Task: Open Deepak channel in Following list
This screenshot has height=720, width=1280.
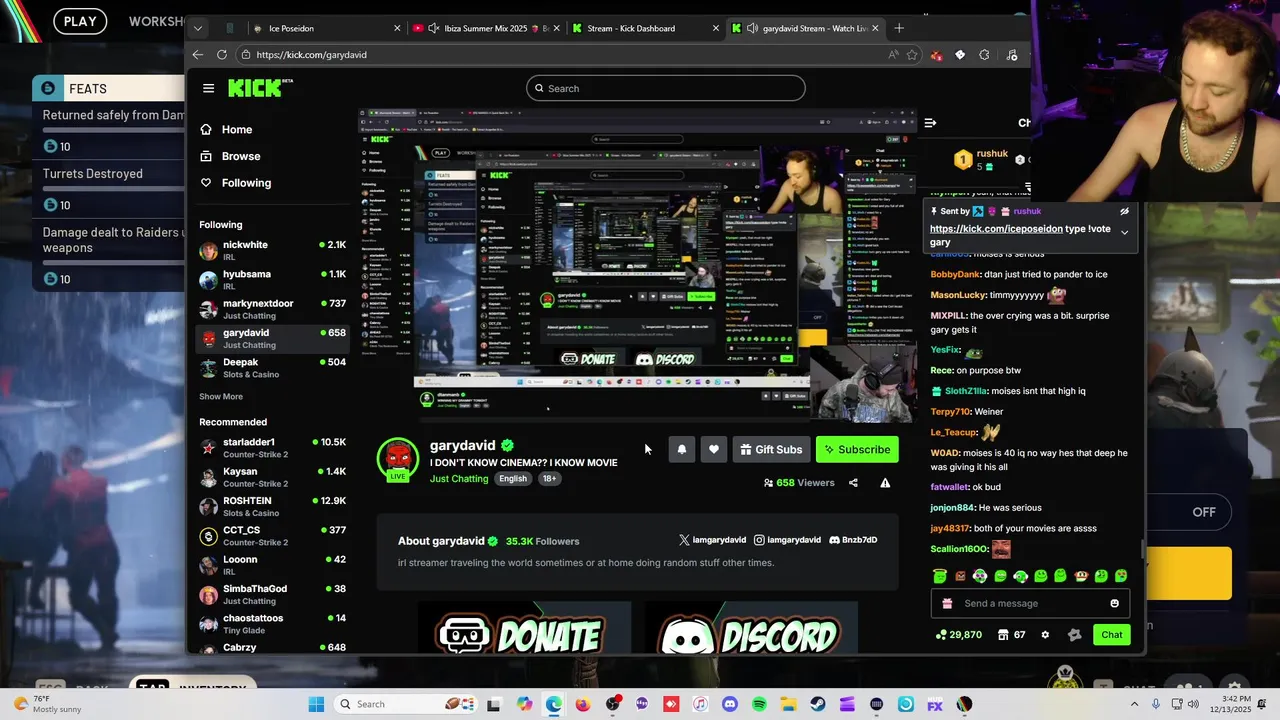Action: coord(272,368)
